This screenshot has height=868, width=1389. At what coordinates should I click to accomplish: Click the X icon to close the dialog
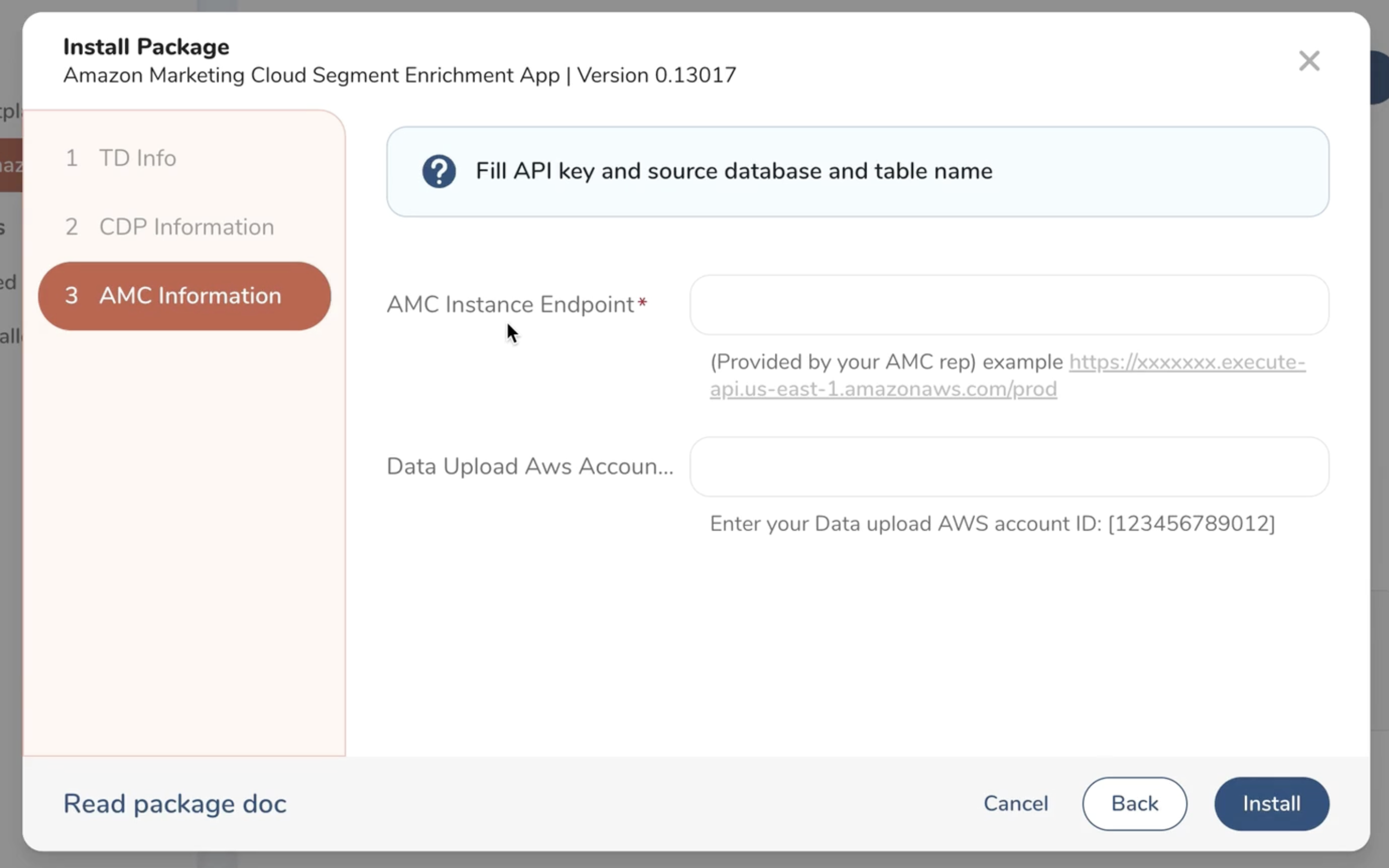[1309, 60]
